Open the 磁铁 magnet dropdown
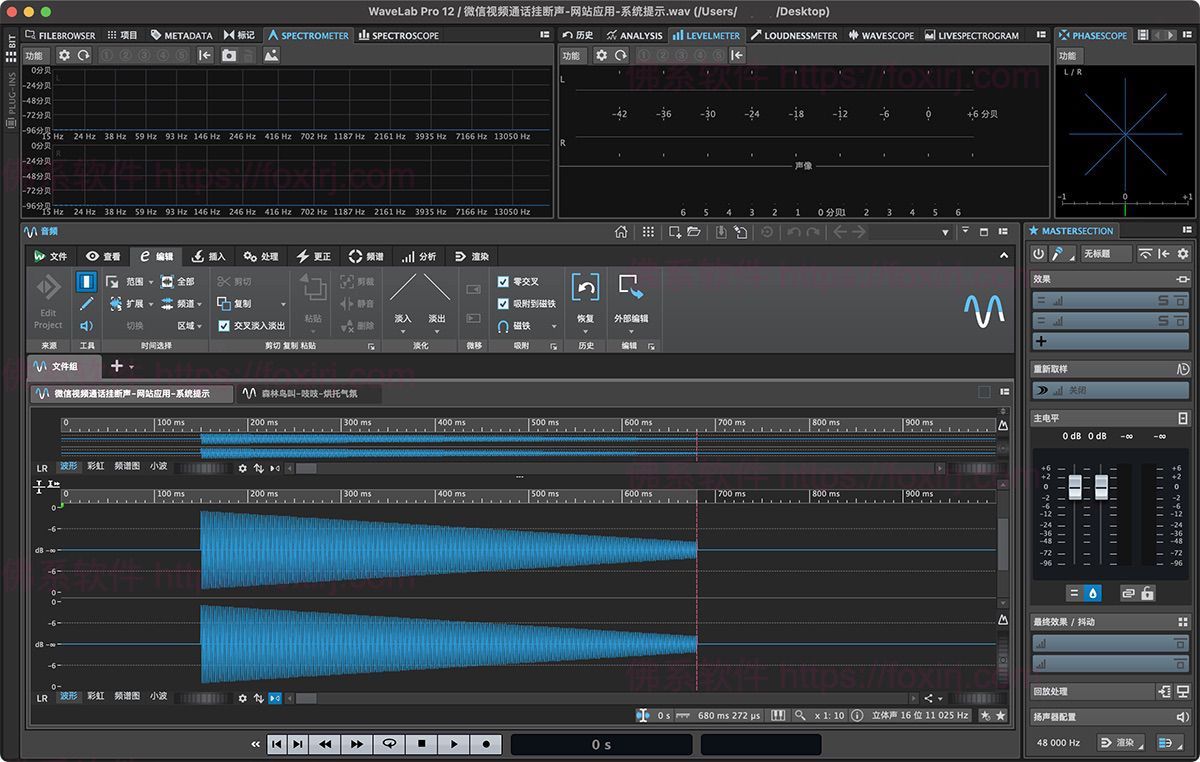1200x762 pixels. coord(554,326)
